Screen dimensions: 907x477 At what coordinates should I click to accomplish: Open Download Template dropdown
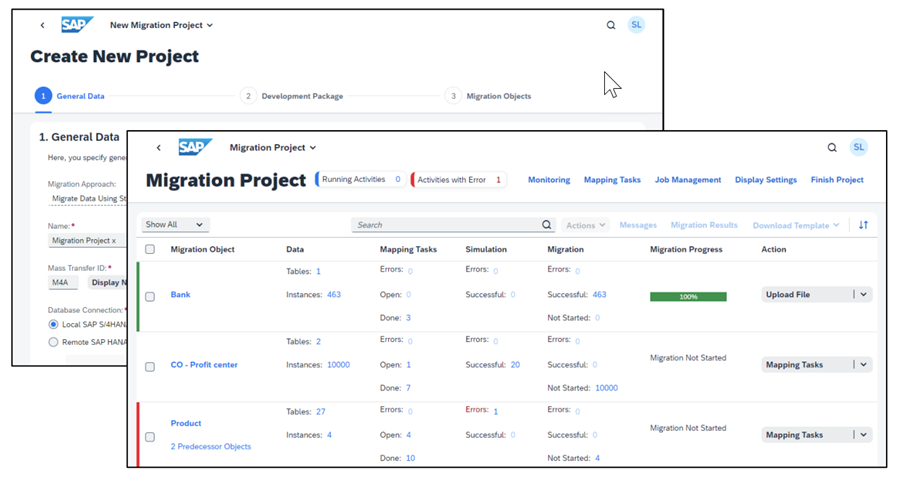click(x=796, y=225)
